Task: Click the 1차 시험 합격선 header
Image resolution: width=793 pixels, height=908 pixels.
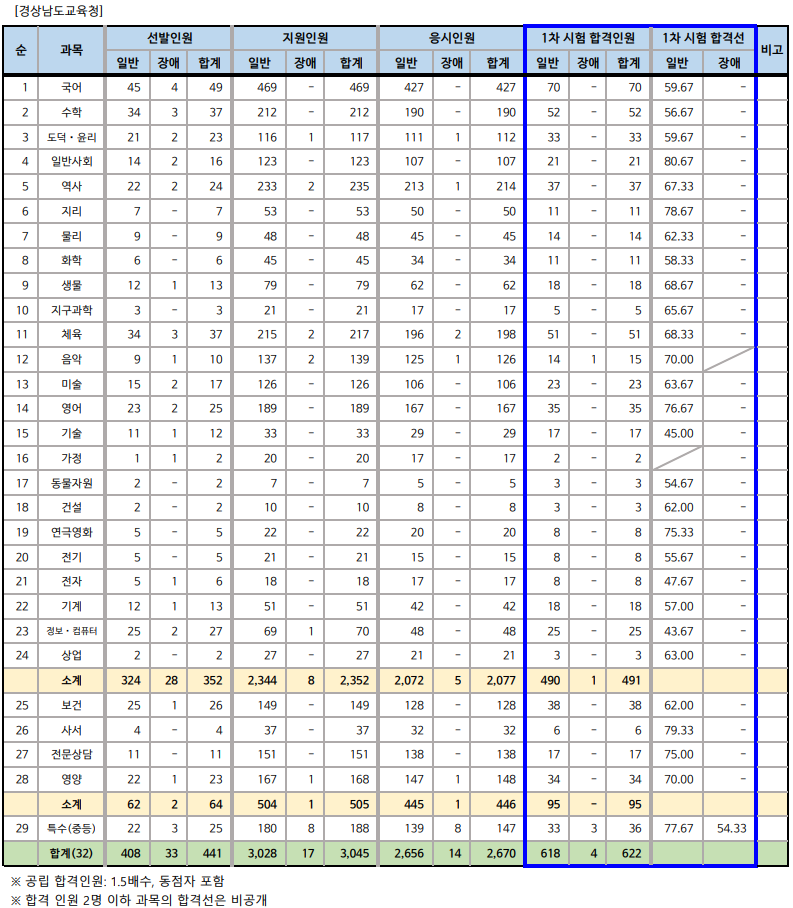Action: tap(703, 38)
